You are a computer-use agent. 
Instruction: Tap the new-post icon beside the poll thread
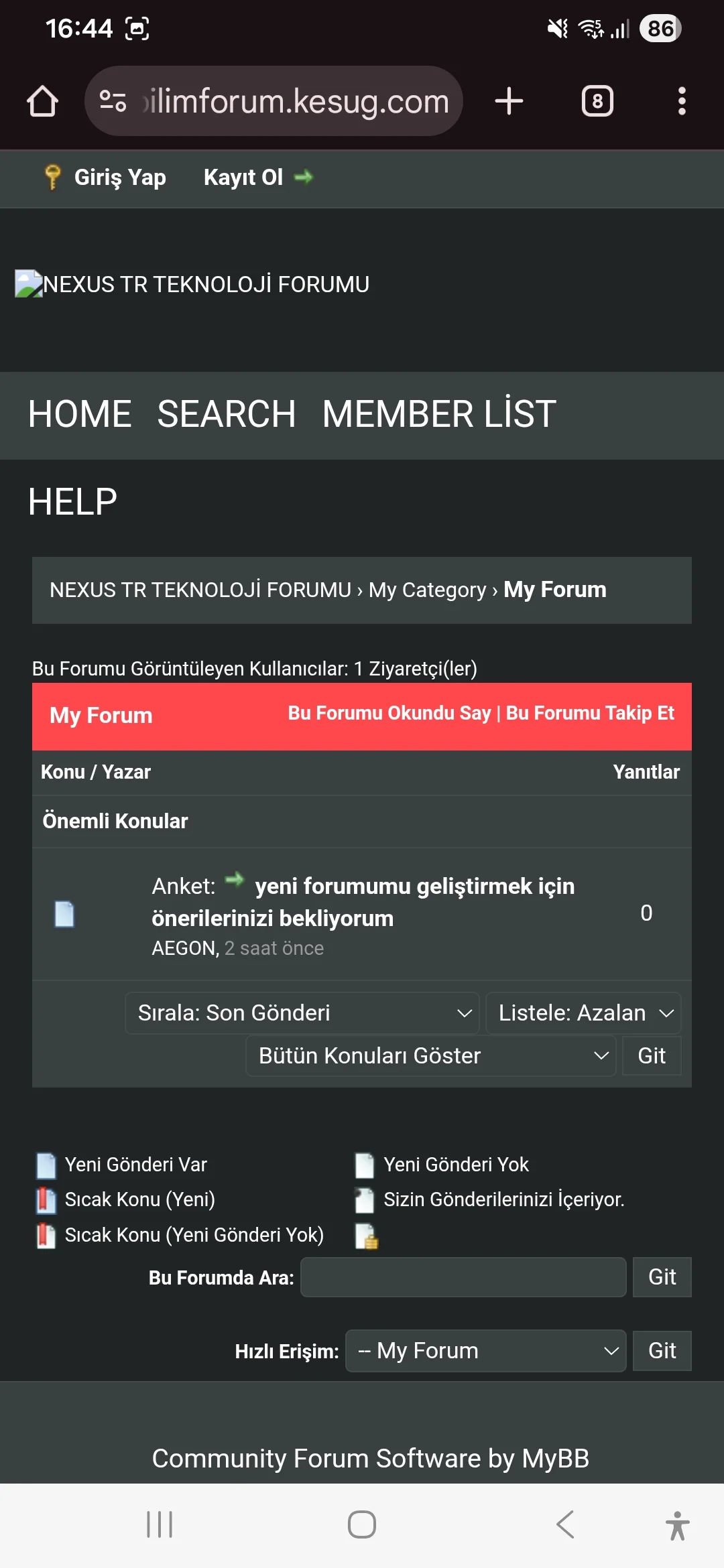tap(64, 914)
